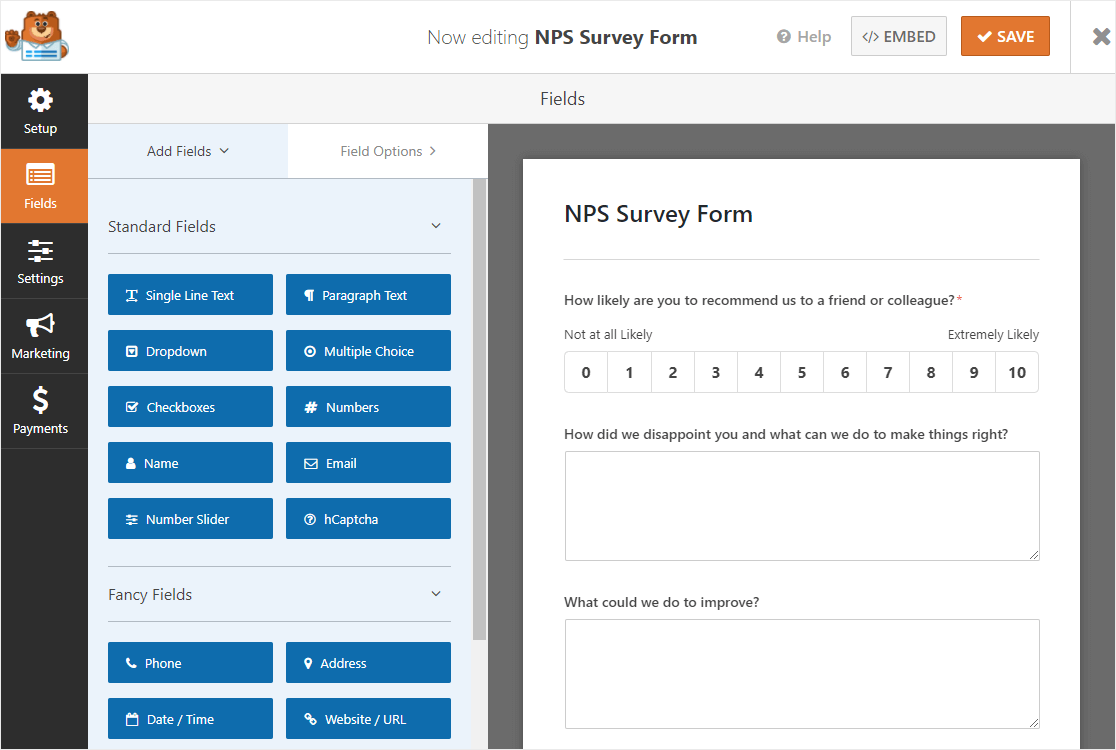Screen dimensions: 1116x750
Task: Click the 'Extremely Likely' label
Action: (993, 334)
